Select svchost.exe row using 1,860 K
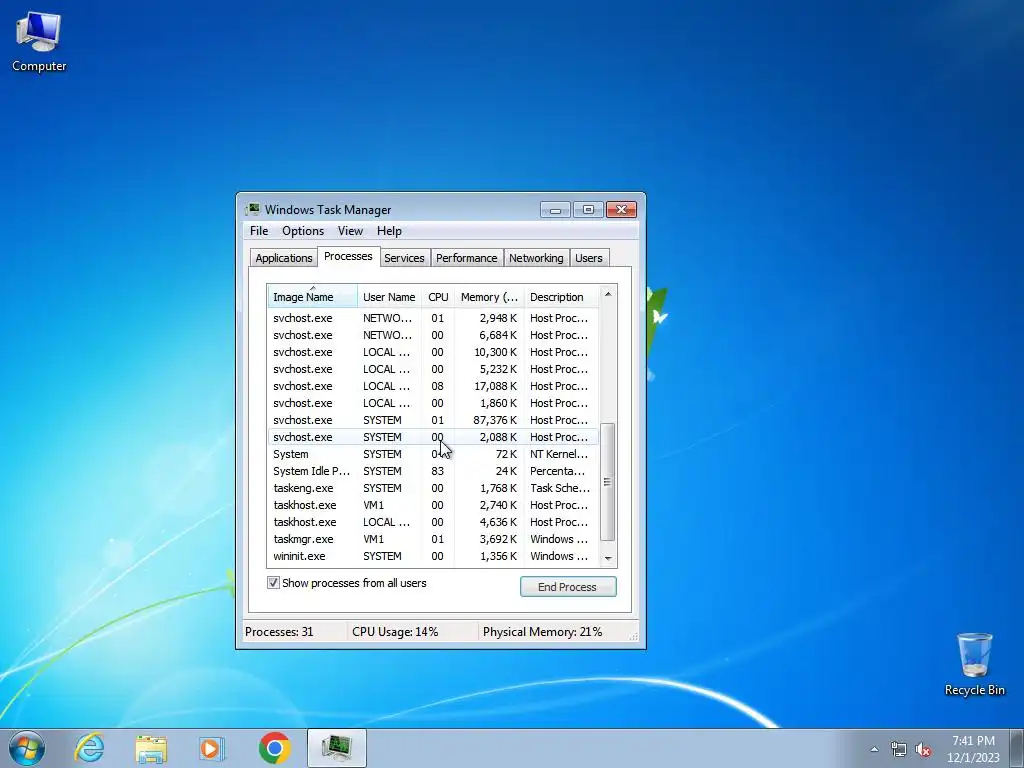This screenshot has width=1024, height=768. tap(433, 403)
